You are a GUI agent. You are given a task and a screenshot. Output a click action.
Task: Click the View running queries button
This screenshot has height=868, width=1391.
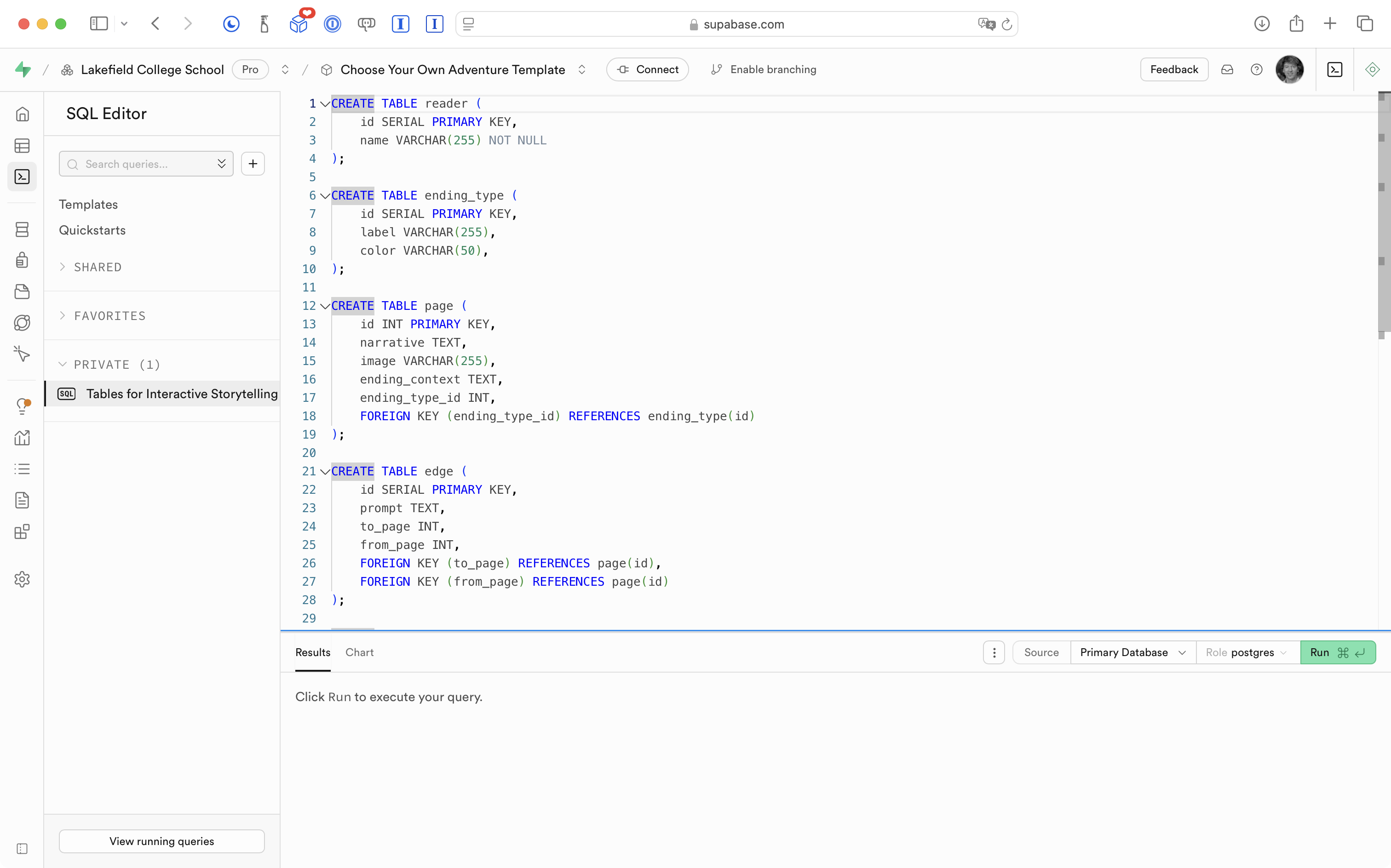point(161,841)
